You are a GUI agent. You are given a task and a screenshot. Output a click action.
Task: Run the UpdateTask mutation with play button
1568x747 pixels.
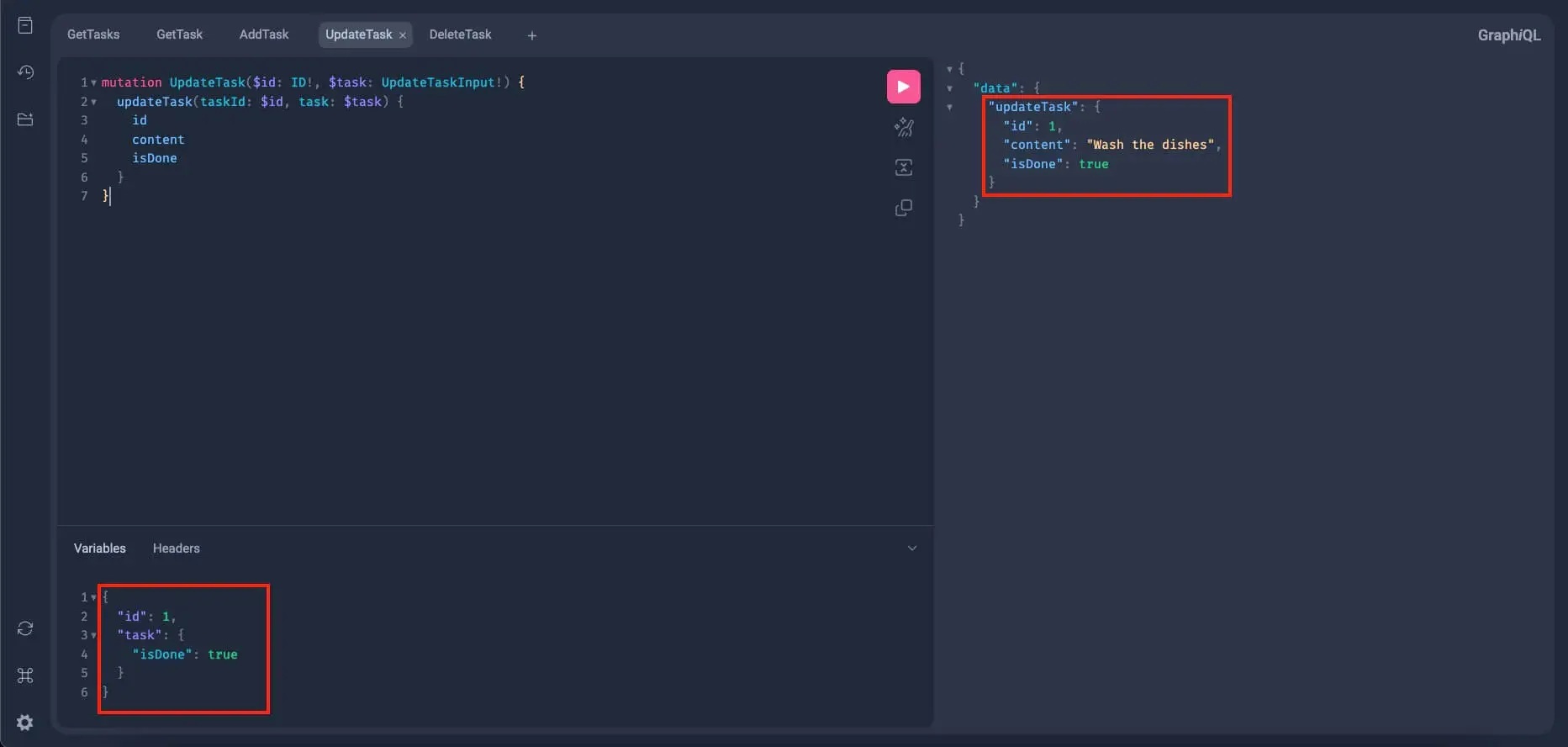[x=903, y=87]
